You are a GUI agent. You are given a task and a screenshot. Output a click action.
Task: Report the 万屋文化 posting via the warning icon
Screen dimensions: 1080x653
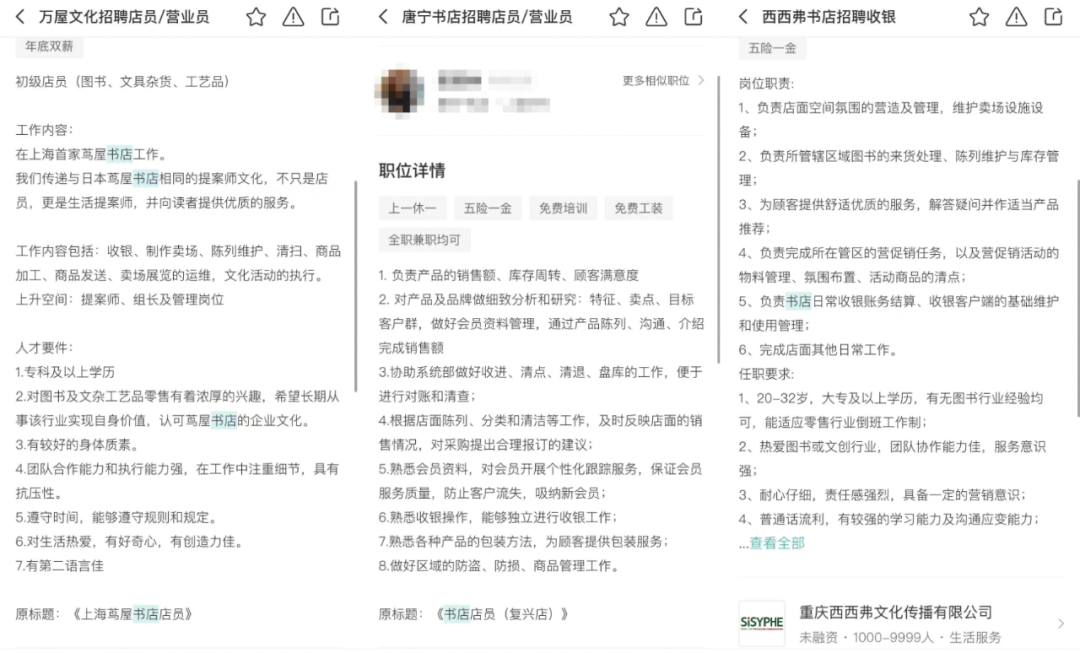pyautogui.click(x=293, y=17)
